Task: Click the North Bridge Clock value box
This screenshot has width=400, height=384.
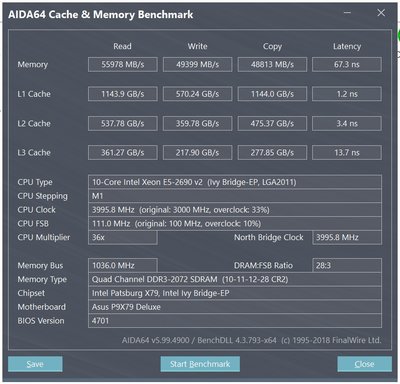Action: (x=347, y=237)
